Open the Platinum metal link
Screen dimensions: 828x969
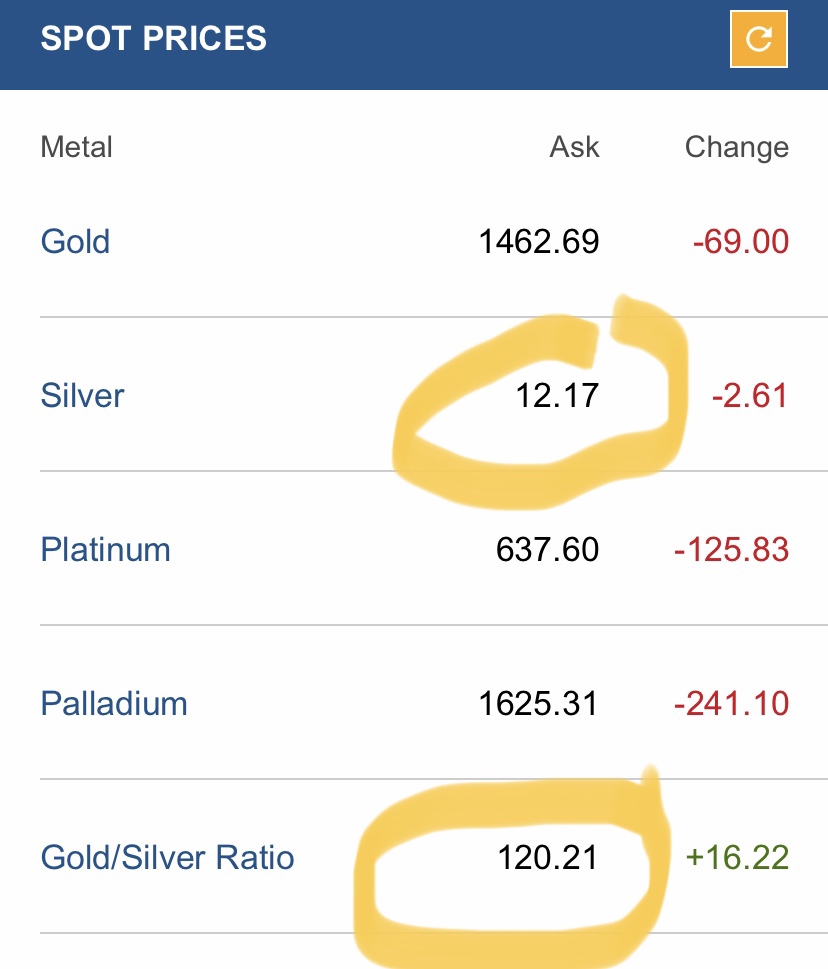[106, 549]
